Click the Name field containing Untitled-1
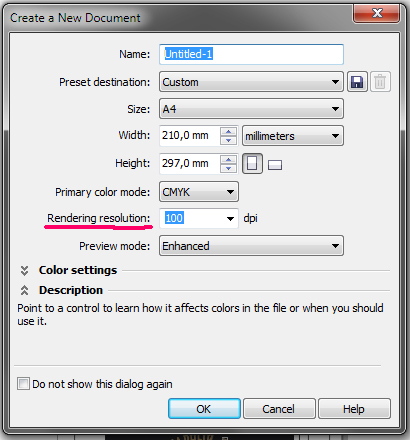 click(x=251, y=54)
